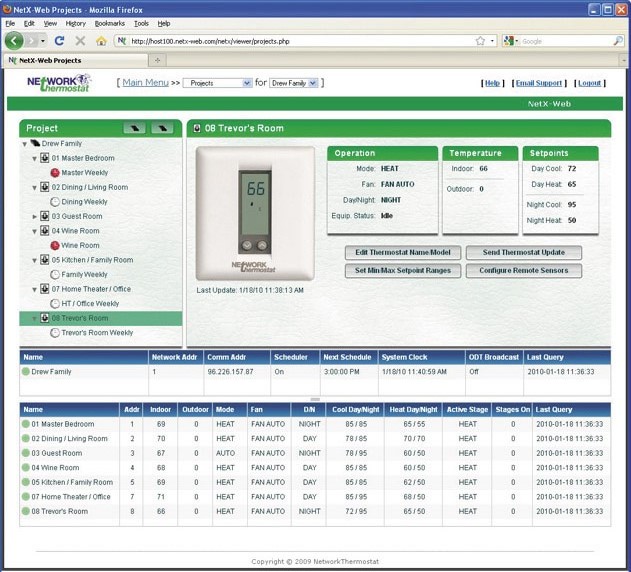Open the History menu

(76, 23)
